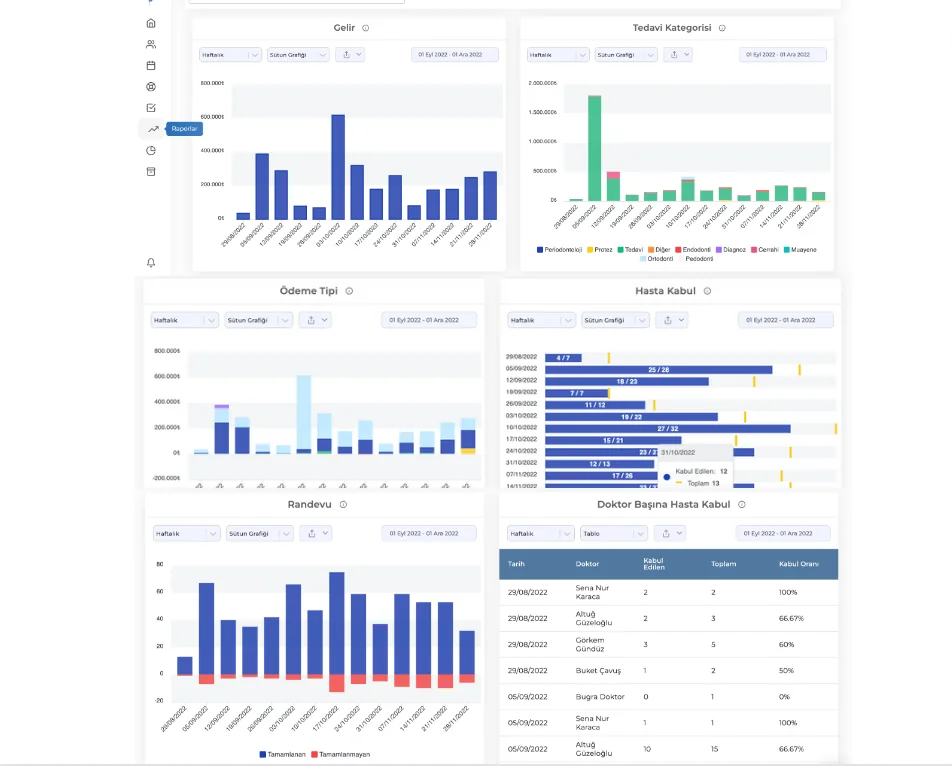This screenshot has height=766, width=952.
Task: Open the Raporlar trend chart icon
Action: (153, 129)
